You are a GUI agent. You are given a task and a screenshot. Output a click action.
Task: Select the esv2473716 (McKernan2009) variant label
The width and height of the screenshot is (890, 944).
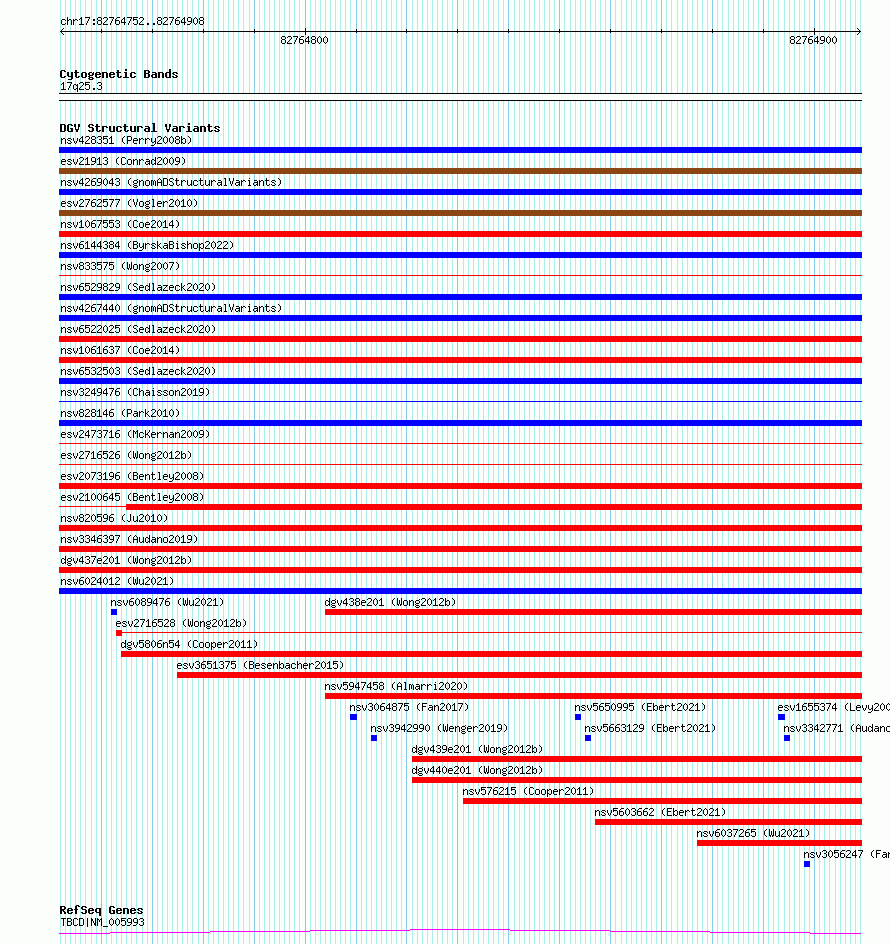[135, 434]
